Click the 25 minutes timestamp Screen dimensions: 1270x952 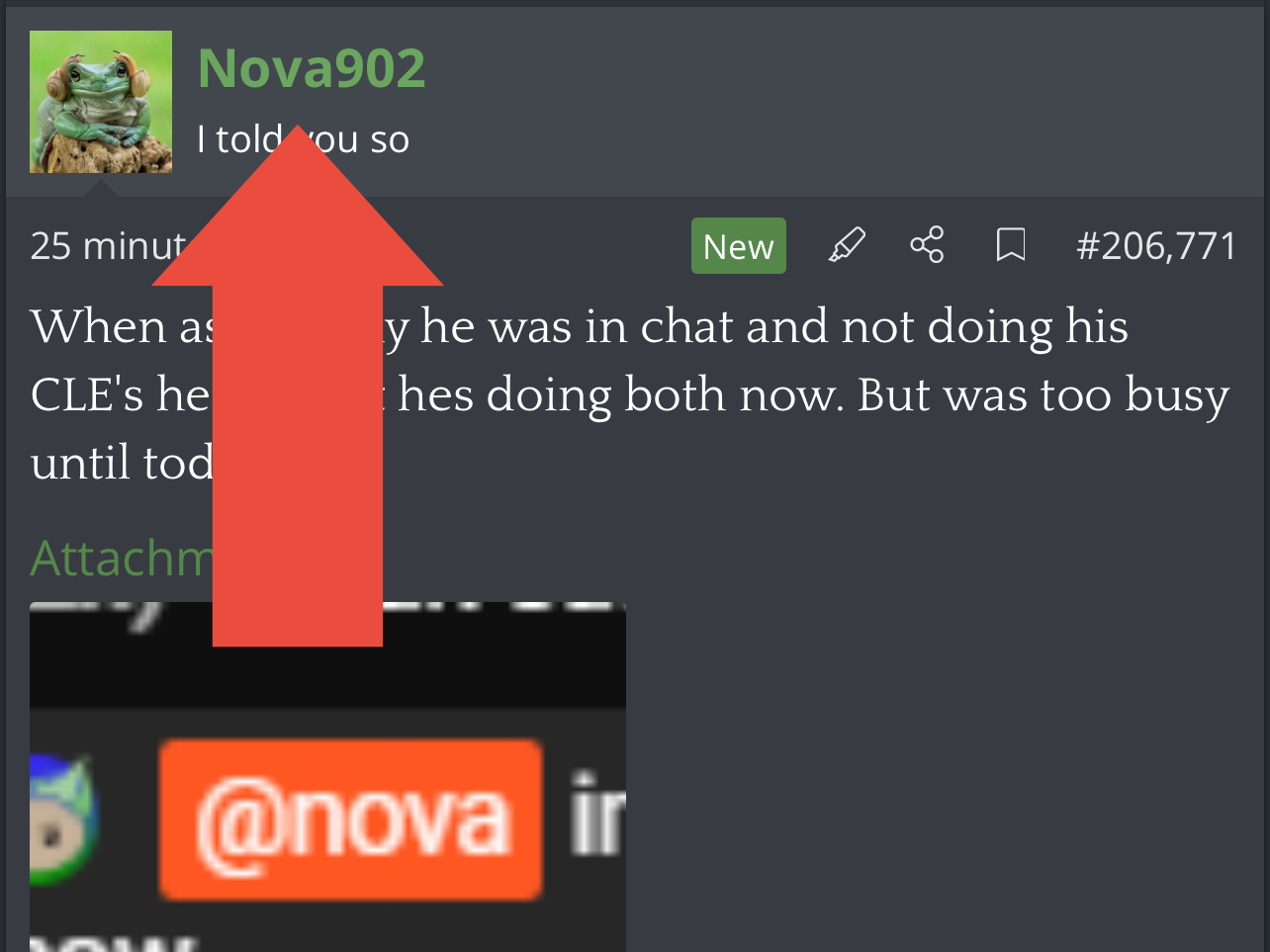pyautogui.click(x=109, y=245)
